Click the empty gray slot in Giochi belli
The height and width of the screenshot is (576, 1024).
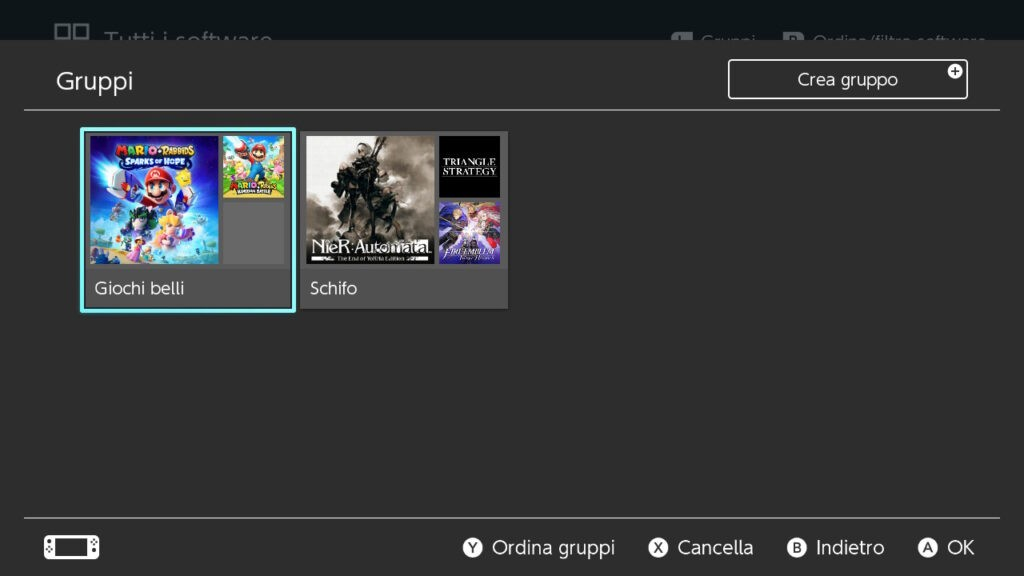253,233
